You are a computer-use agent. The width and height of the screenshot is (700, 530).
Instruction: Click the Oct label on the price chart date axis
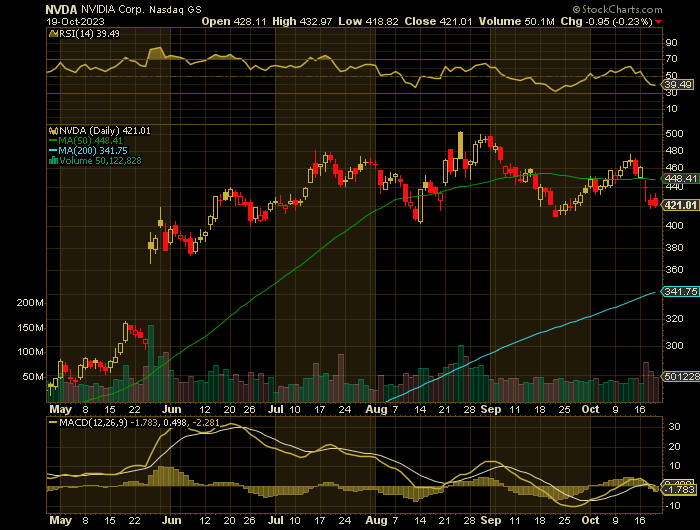tap(591, 409)
